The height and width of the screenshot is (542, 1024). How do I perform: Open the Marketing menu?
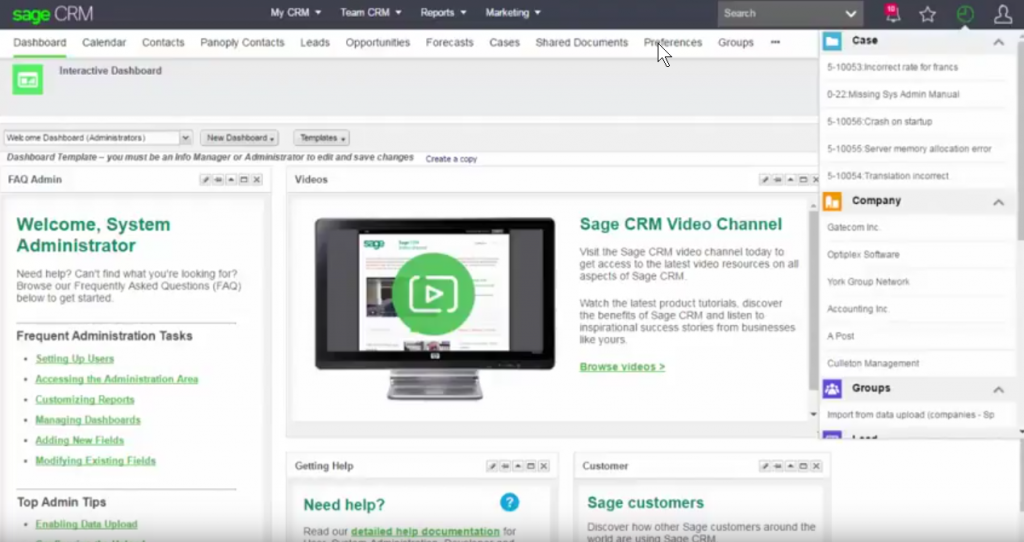pos(513,12)
